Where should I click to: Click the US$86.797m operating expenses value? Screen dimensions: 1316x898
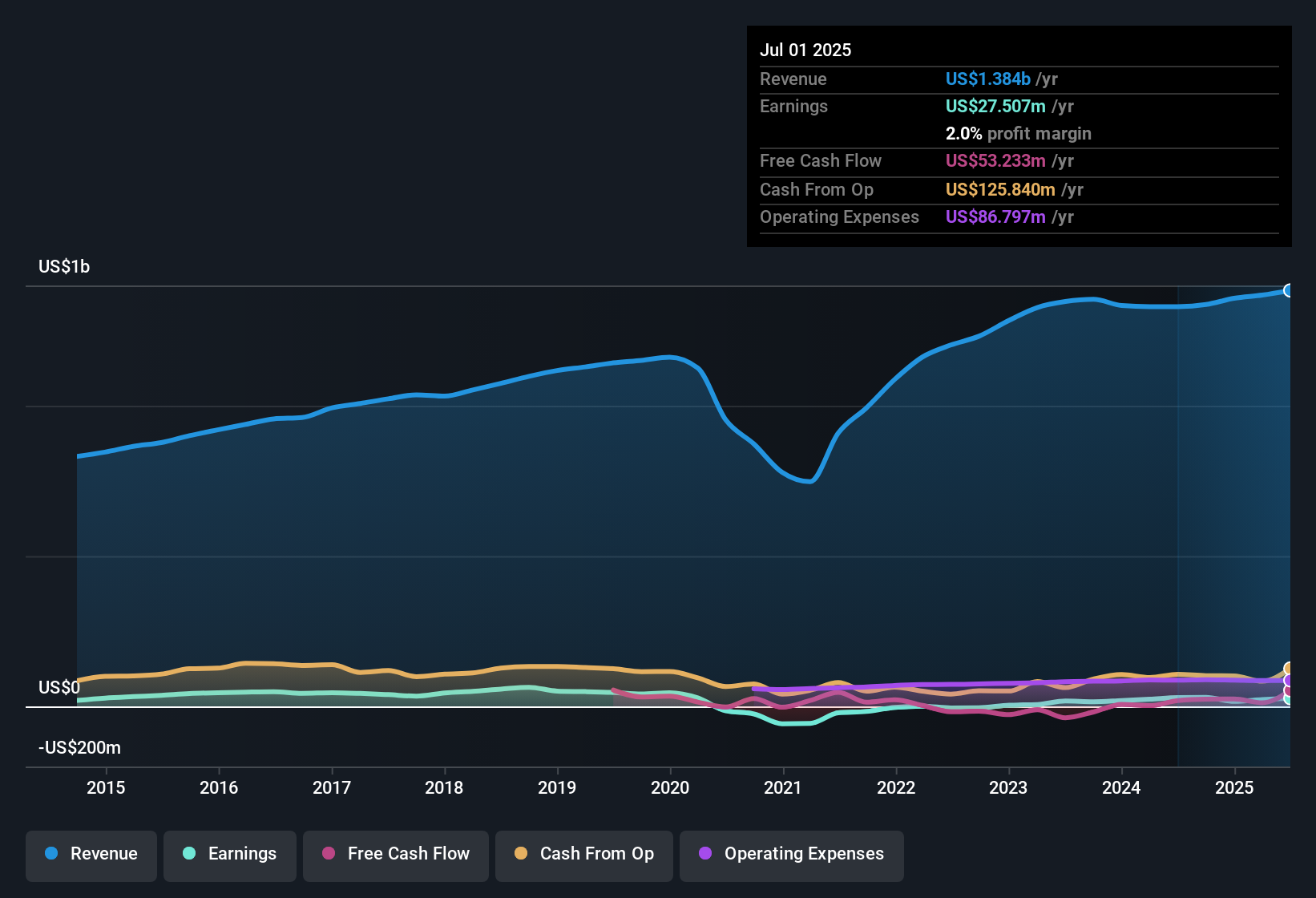coord(995,216)
